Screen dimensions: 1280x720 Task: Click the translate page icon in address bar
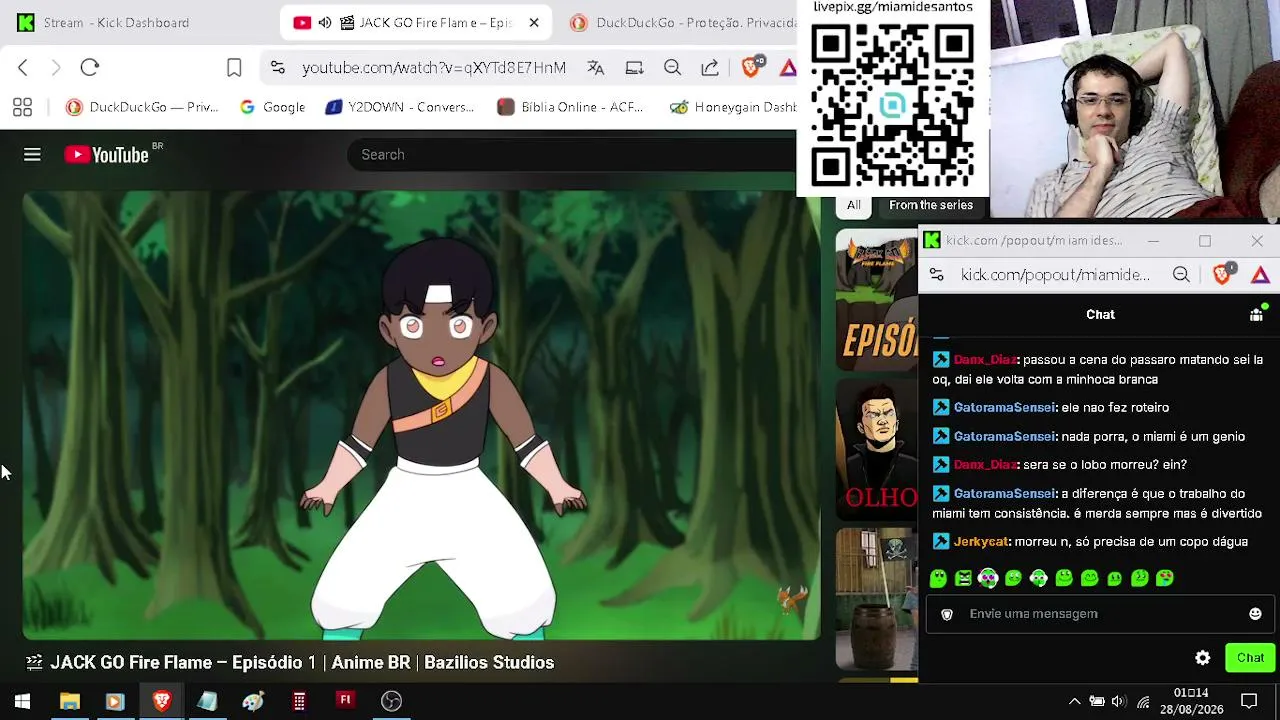[x=596, y=68]
